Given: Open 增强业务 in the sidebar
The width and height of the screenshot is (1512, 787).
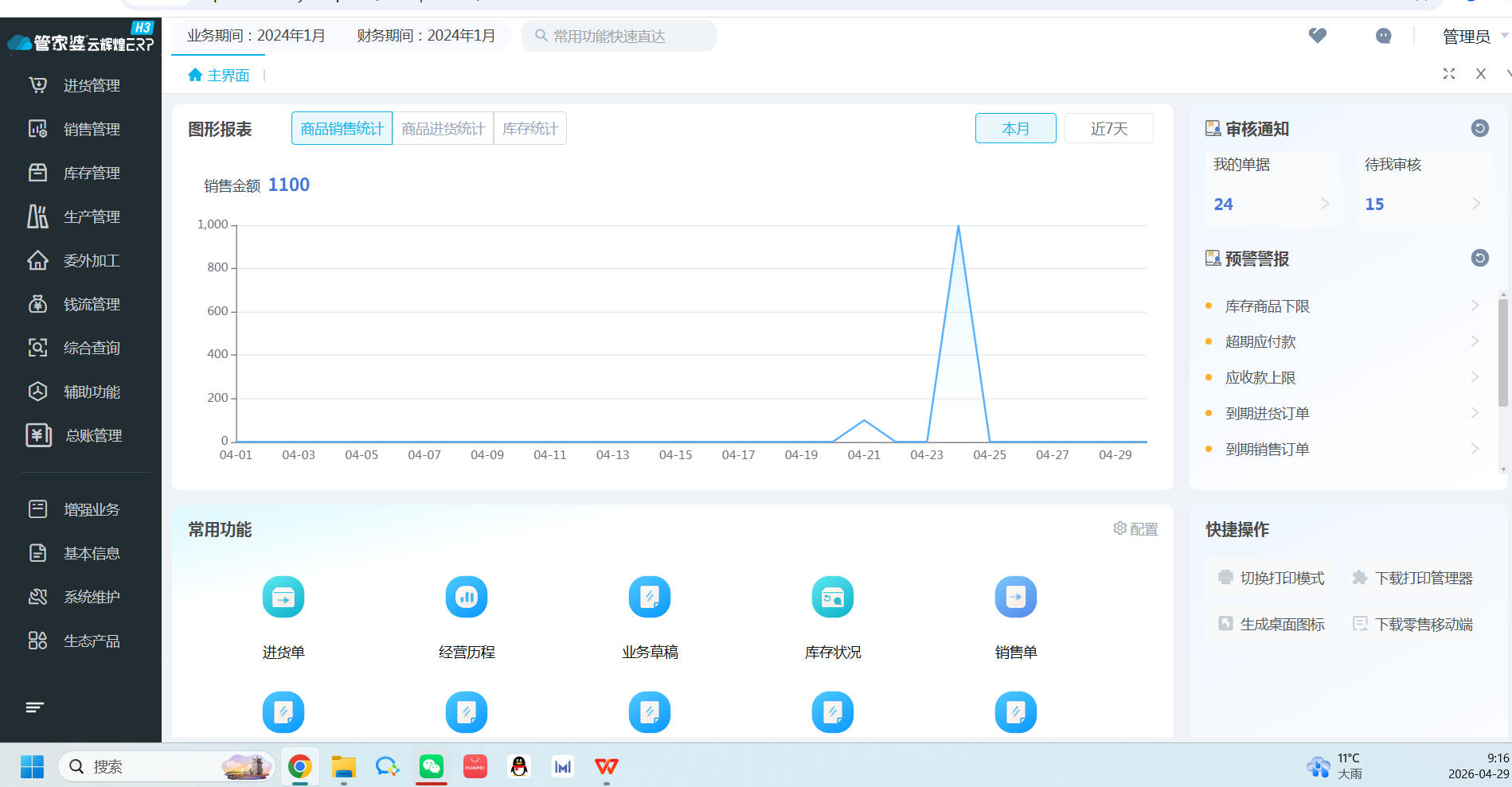Looking at the screenshot, I should (76, 509).
